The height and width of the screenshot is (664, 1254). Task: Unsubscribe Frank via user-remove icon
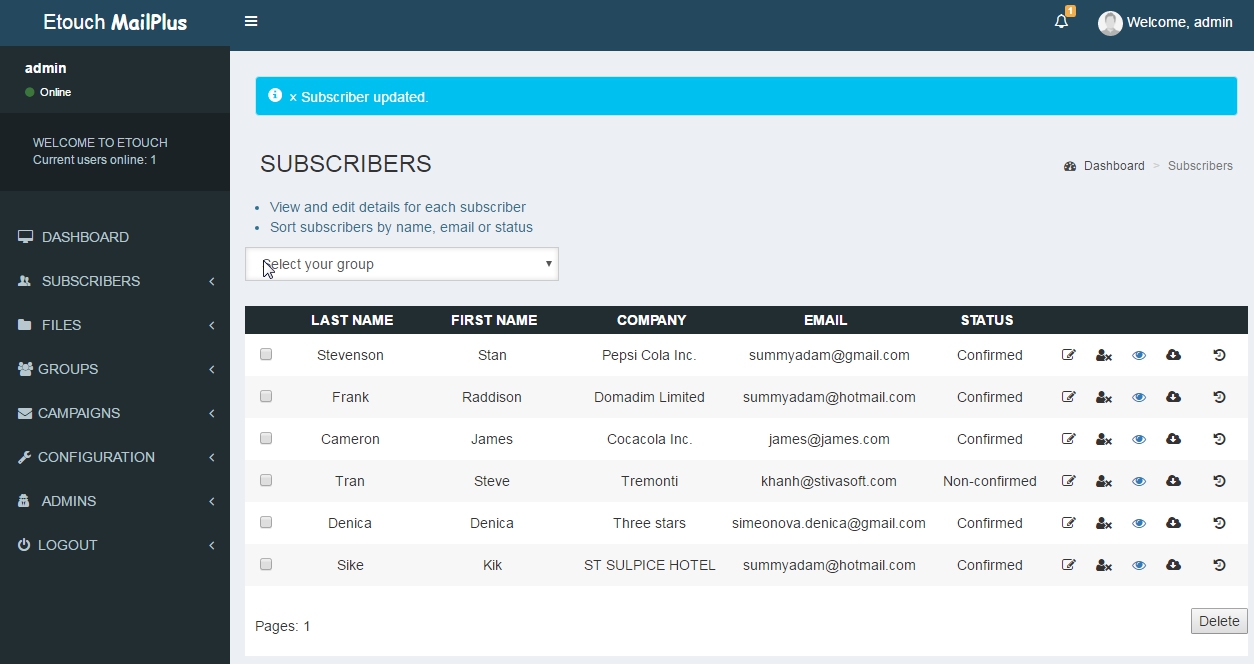1104,397
